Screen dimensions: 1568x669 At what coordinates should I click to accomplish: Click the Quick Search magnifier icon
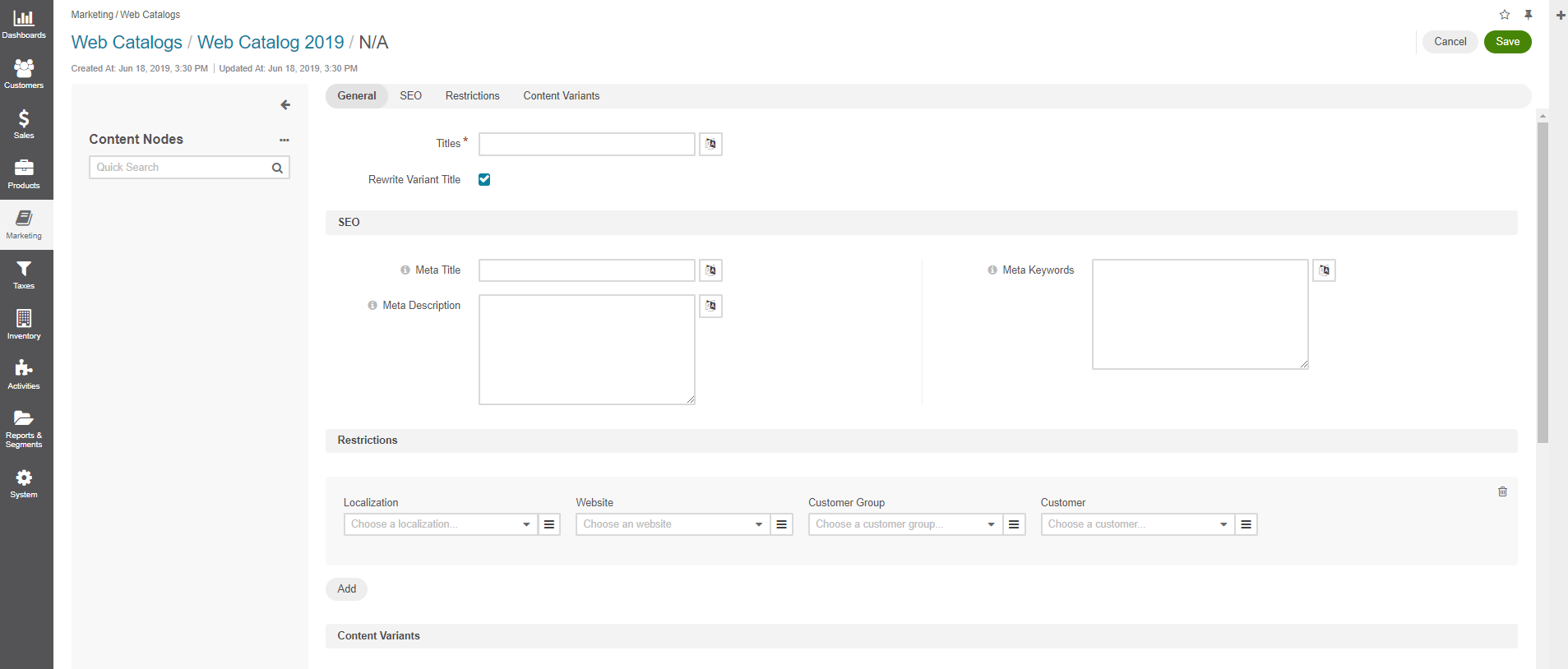(278, 168)
